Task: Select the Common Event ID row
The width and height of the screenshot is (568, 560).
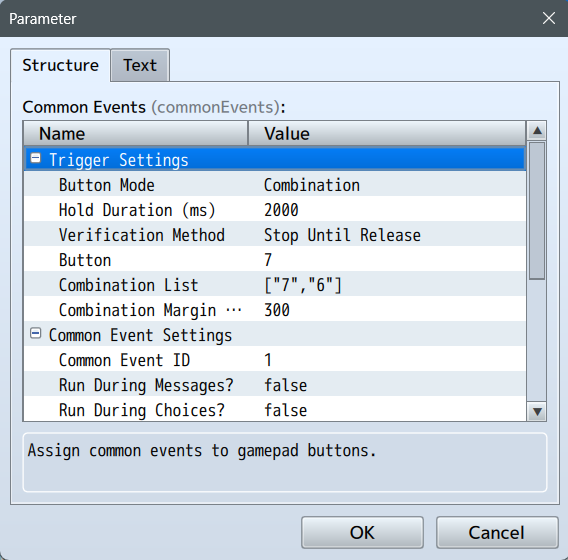Action: 275,359
